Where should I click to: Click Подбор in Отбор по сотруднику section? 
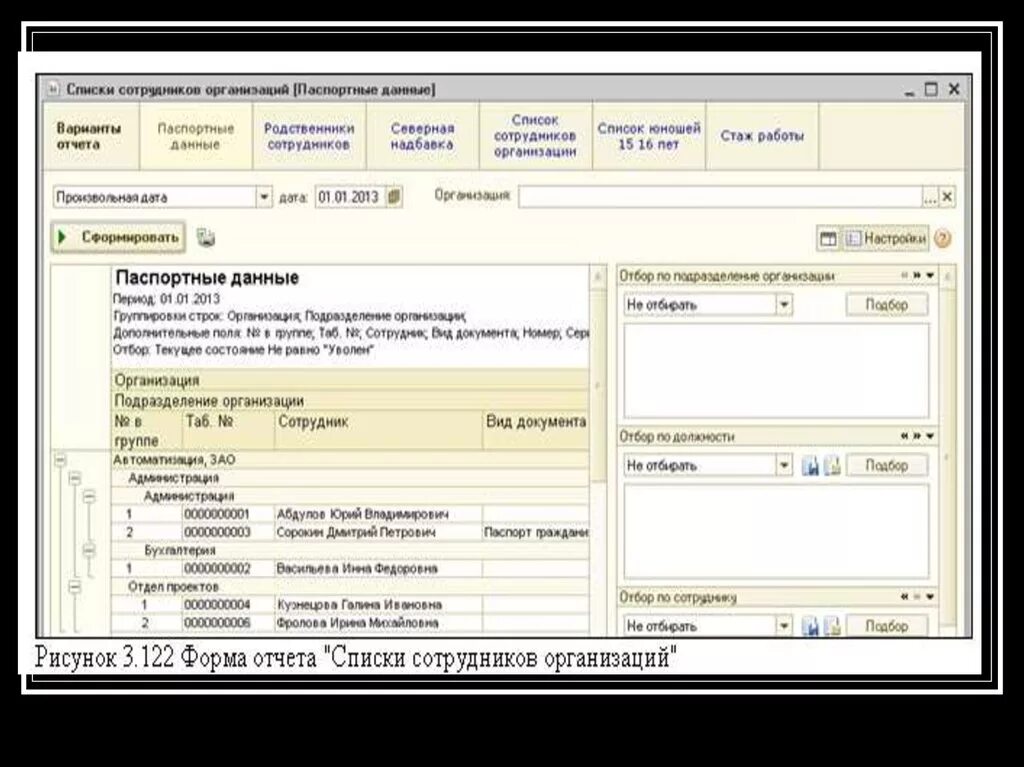(887, 627)
